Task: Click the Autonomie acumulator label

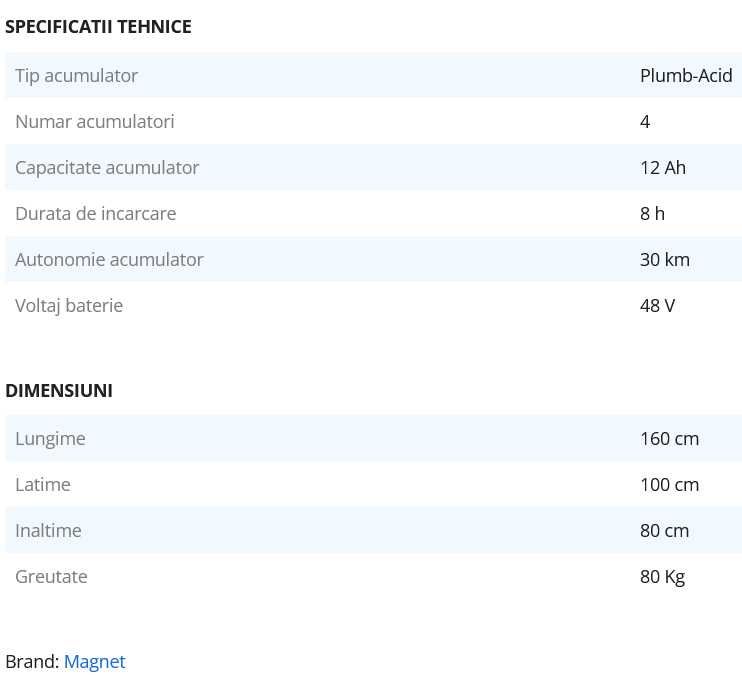Action: pos(109,260)
